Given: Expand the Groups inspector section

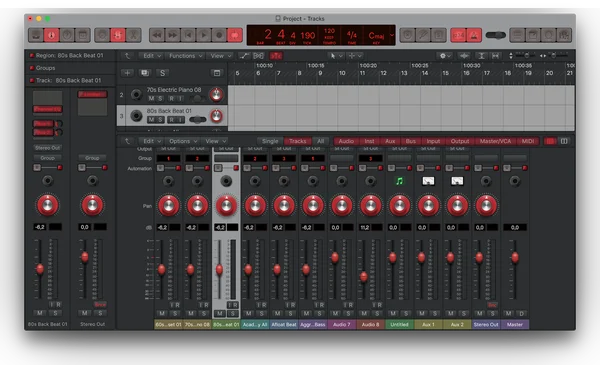Looking at the screenshot, I should coord(32,68).
